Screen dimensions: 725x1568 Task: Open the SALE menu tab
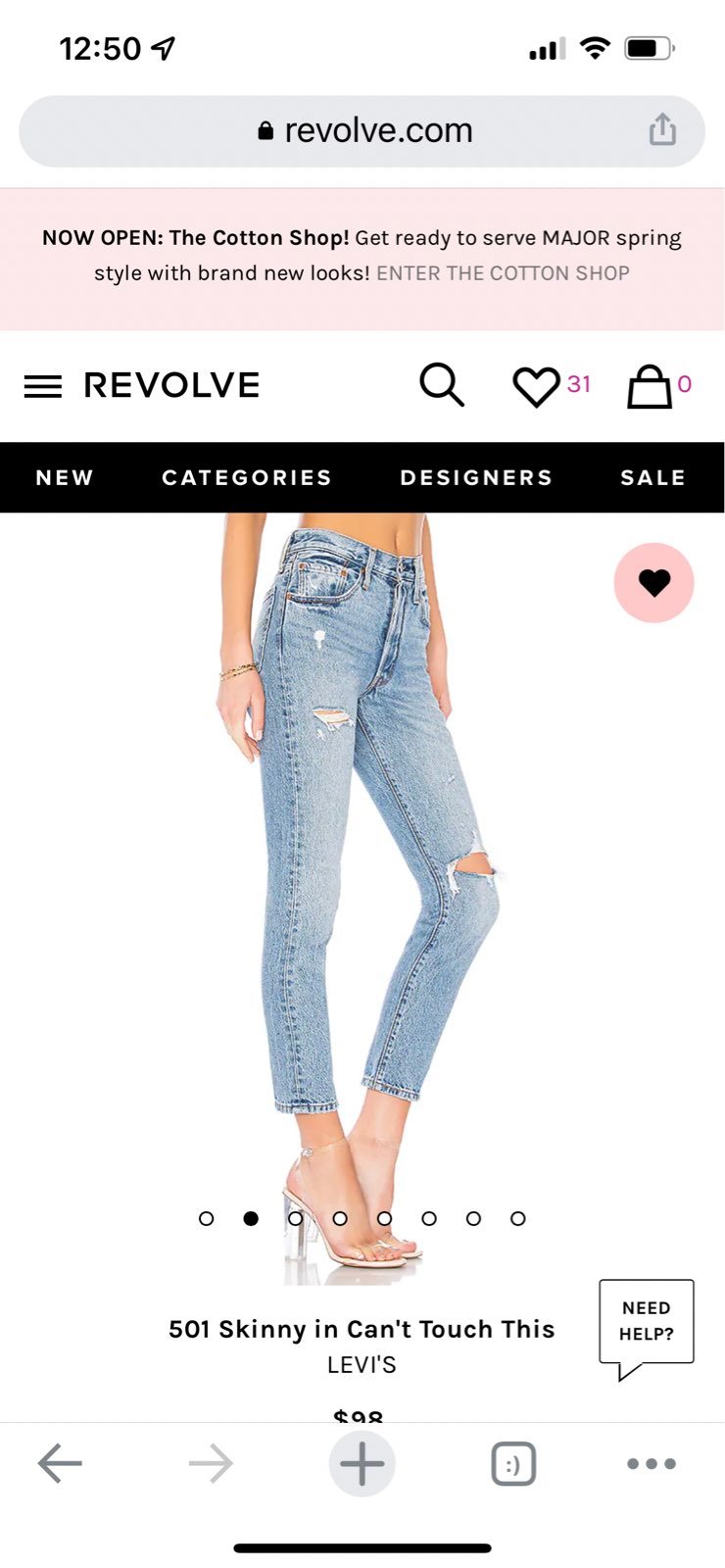652,477
